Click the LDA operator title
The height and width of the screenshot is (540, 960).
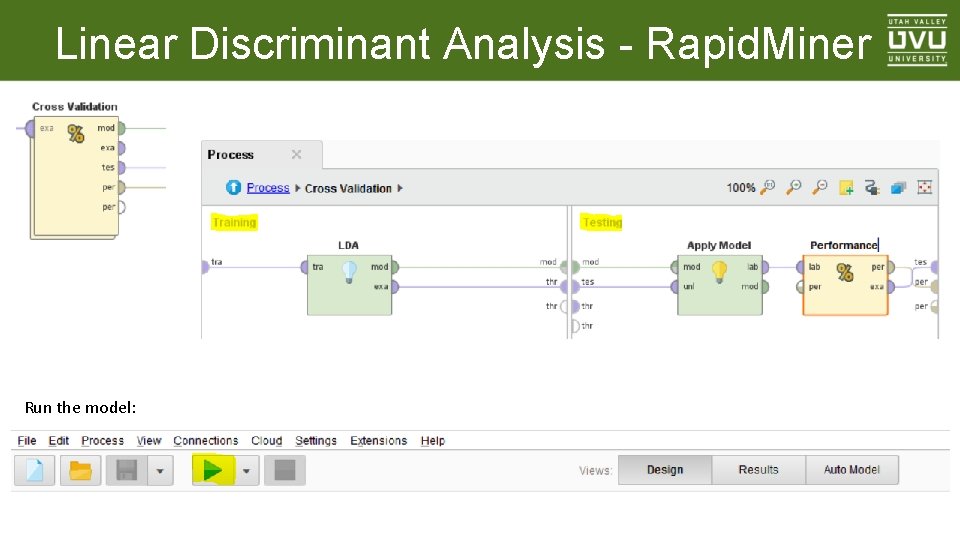(x=348, y=245)
